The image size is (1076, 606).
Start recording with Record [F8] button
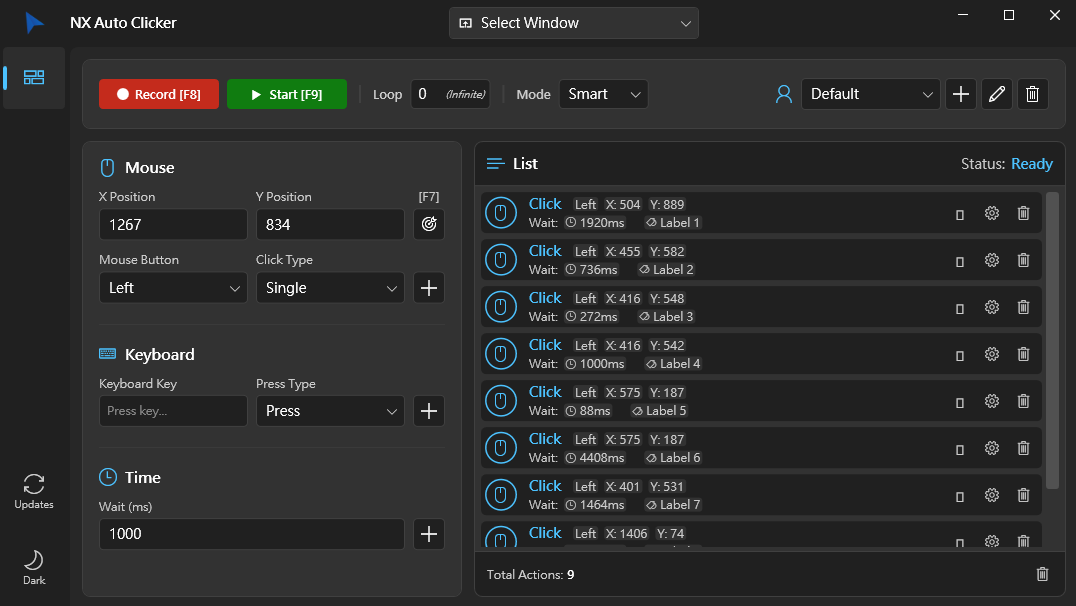[159, 94]
